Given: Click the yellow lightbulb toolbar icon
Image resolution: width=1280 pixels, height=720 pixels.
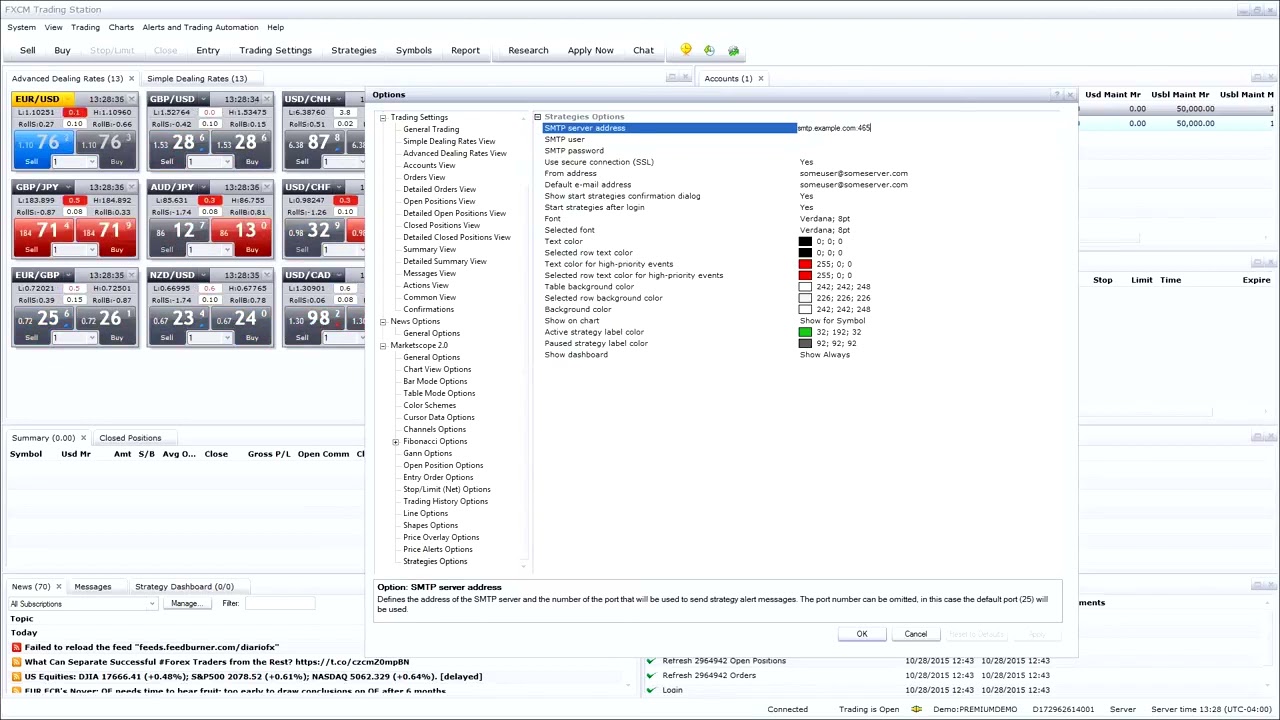Looking at the screenshot, I should click(x=686, y=50).
